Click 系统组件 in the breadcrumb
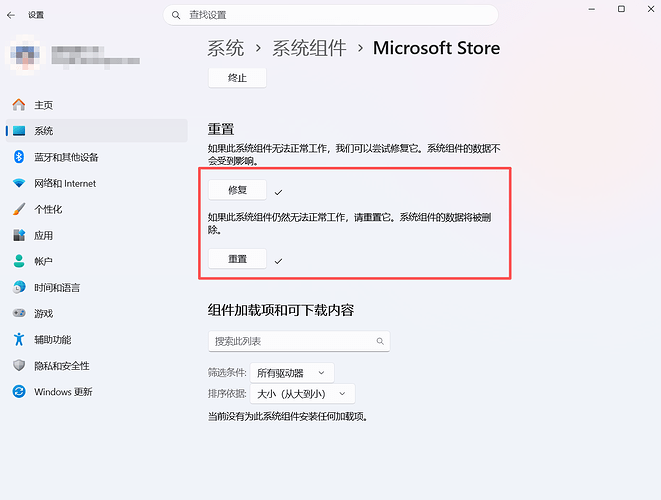 coord(309,48)
